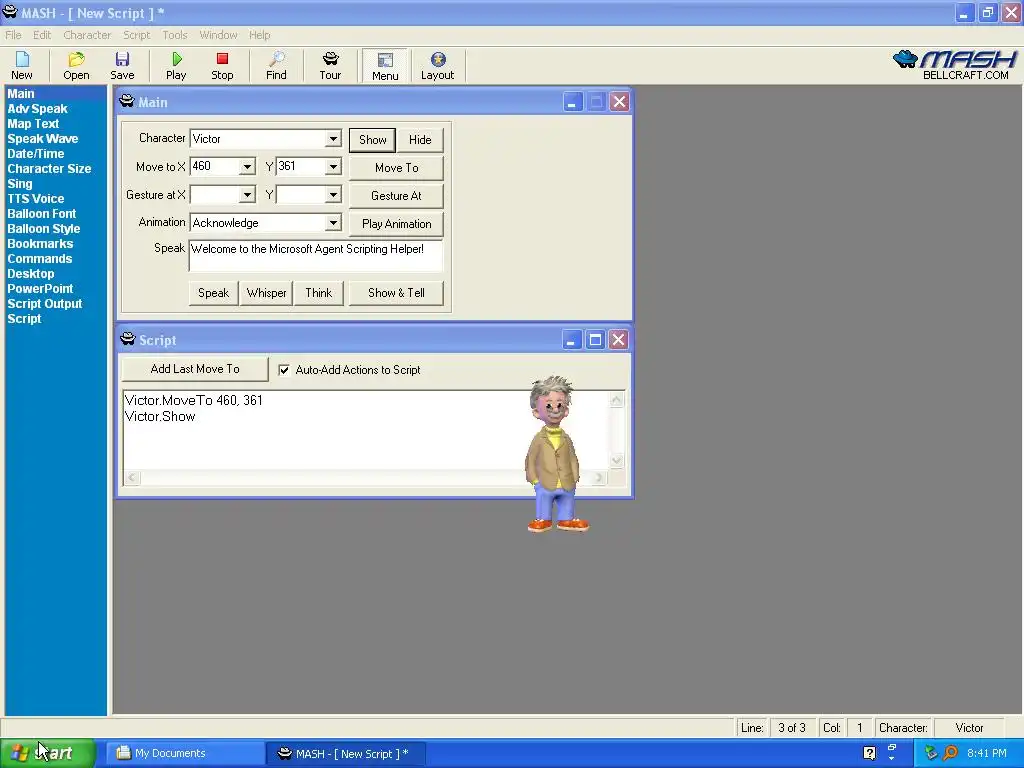Viewport: 1024px width, 768px height.
Task: Run the script with the Play icon
Action: point(176,65)
